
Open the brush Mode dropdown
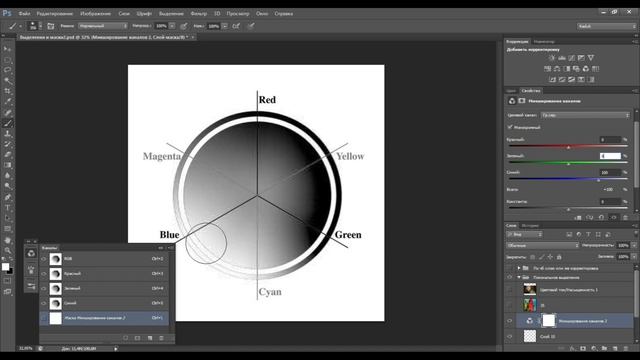[103, 26]
